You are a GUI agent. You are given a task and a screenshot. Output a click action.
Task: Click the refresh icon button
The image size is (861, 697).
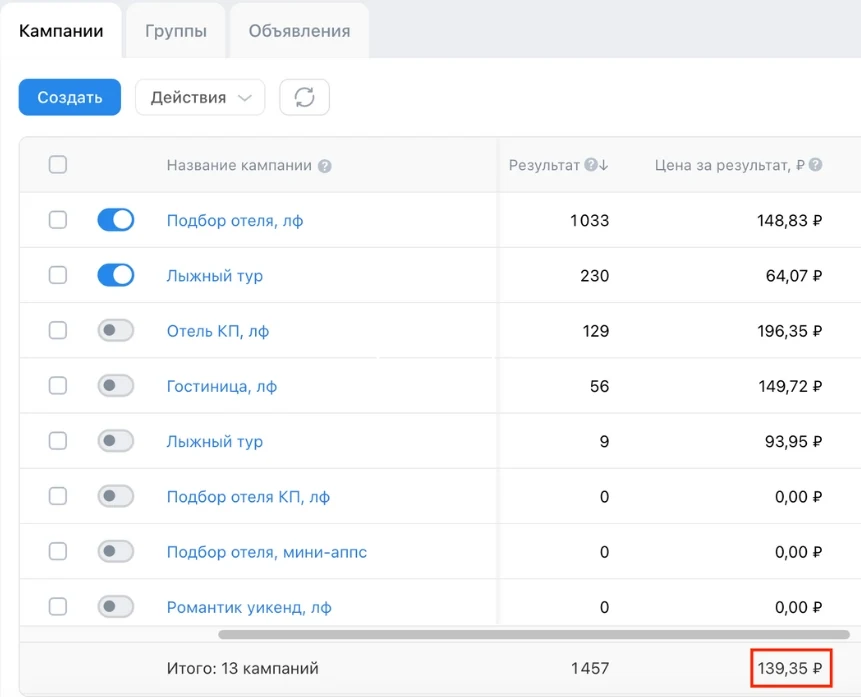click(304, 97)
